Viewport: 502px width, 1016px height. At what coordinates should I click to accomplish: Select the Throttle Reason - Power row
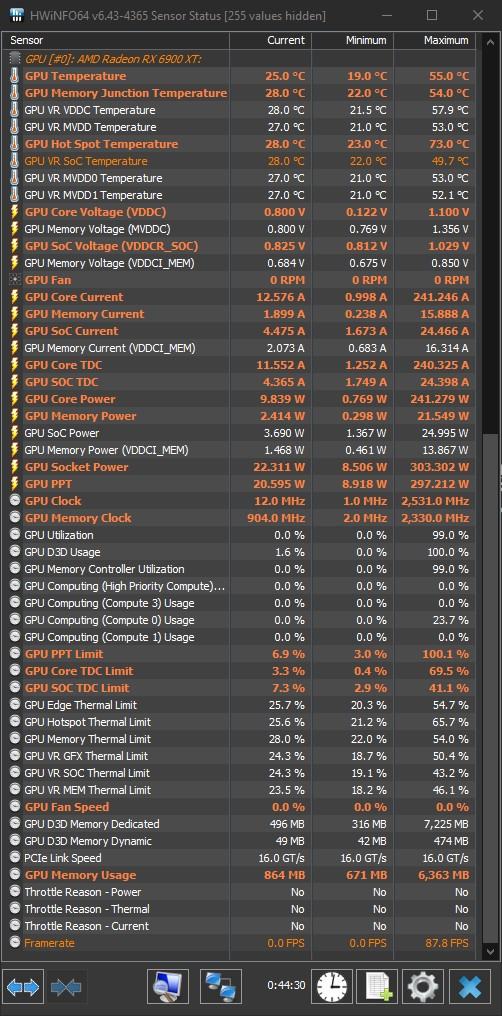[240, 892]
